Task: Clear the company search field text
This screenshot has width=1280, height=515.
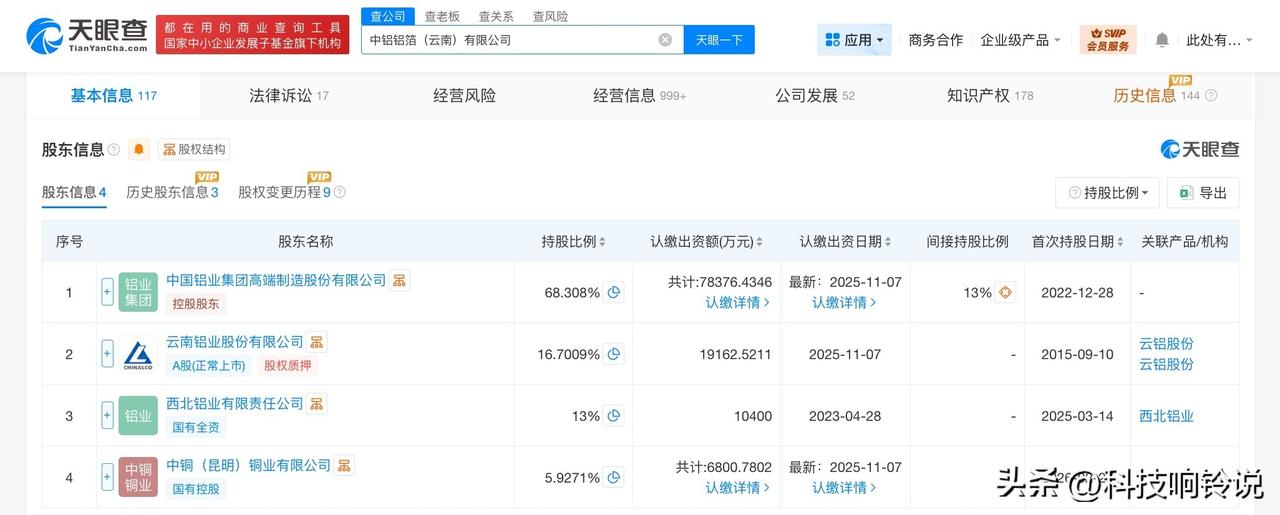Action: click(x=665, y=40)
